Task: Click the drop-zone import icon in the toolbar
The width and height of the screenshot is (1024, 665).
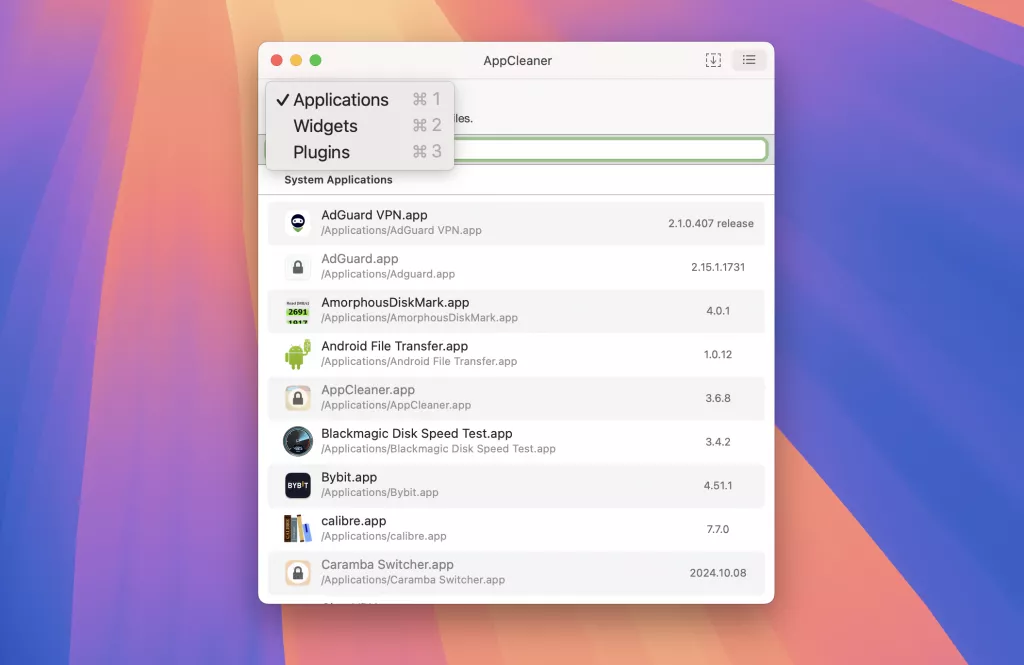Action: tap(713, 60)
